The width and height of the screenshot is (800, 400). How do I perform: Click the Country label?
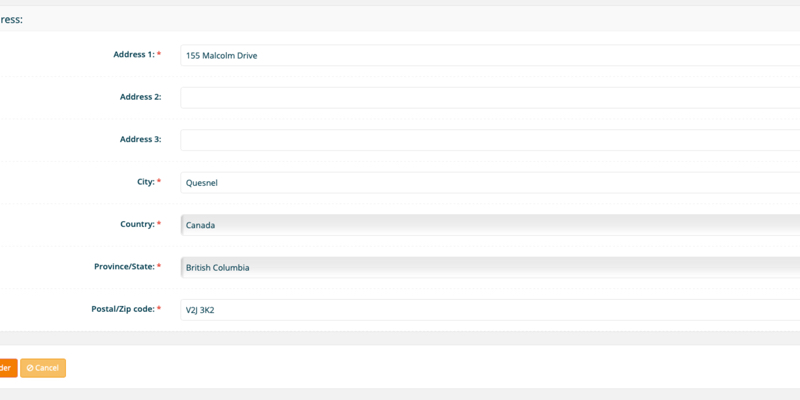[x=140, y=223]
